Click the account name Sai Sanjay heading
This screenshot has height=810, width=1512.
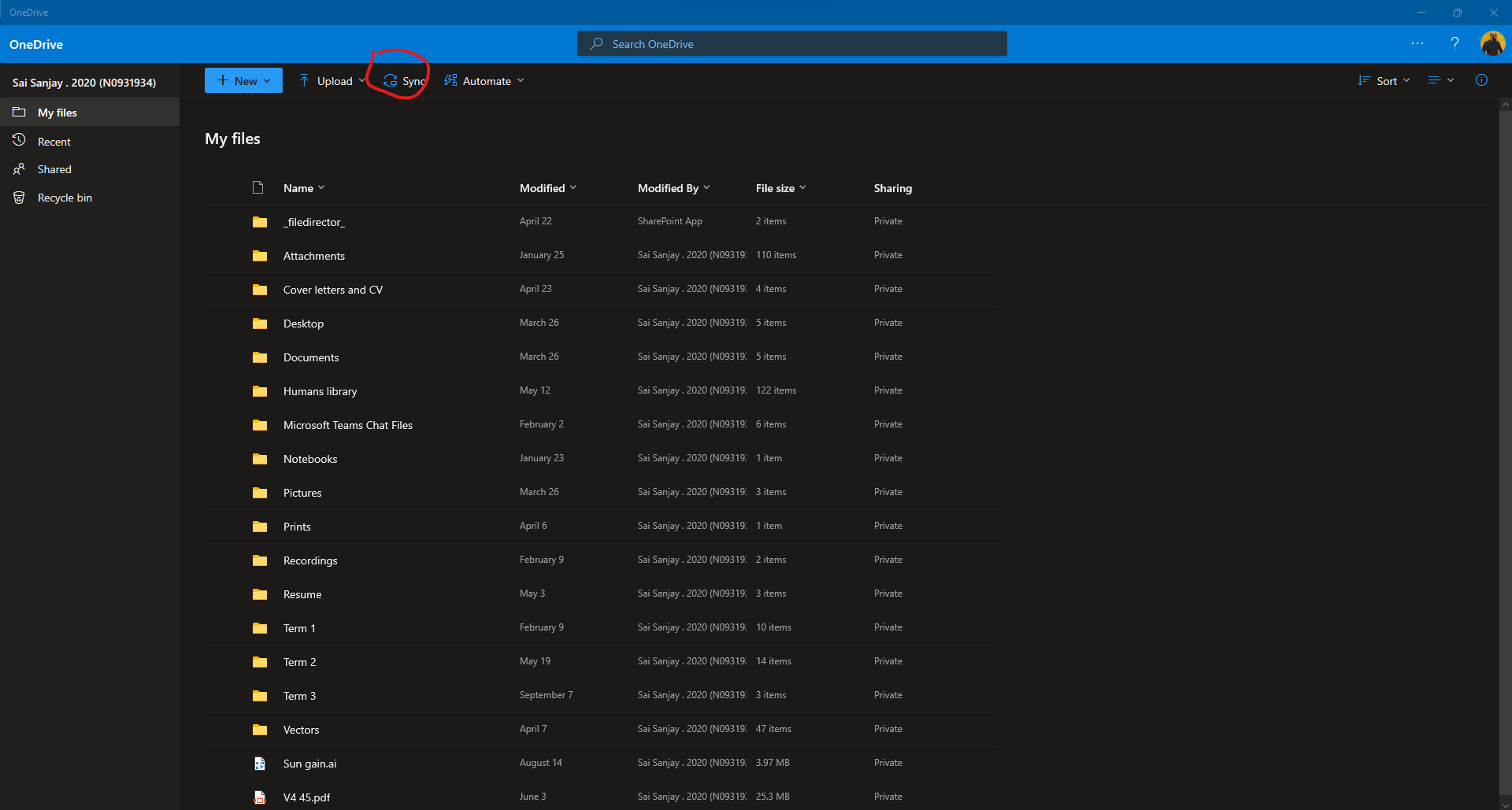tap(84, 83)
